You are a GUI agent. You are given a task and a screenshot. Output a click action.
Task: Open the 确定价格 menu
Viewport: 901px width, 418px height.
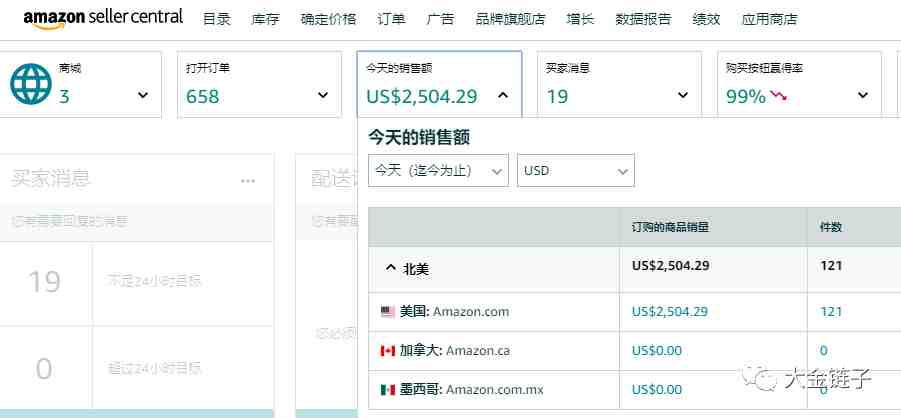328,18
